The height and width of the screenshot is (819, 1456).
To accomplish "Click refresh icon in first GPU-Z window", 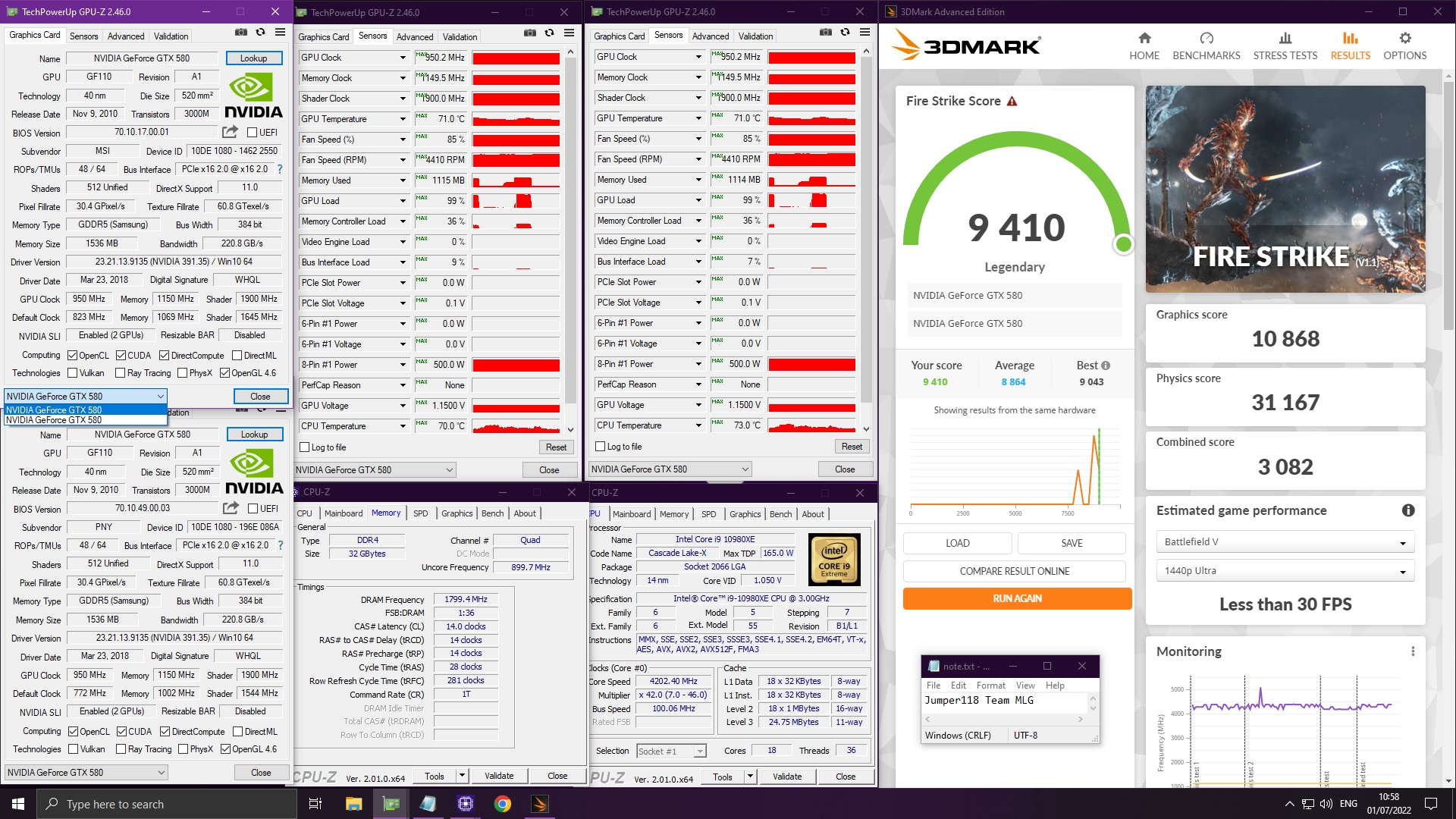I will click(x=260, y=33).
